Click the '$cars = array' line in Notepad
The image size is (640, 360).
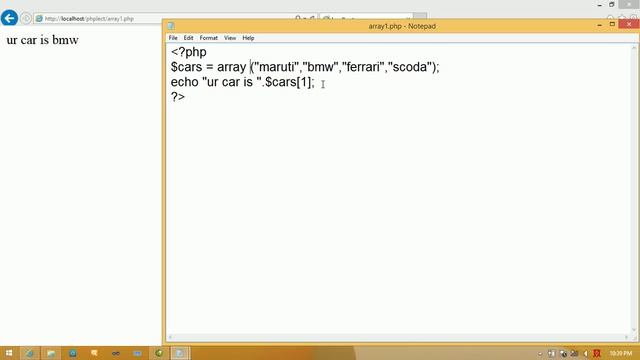[x=305, y=67]
